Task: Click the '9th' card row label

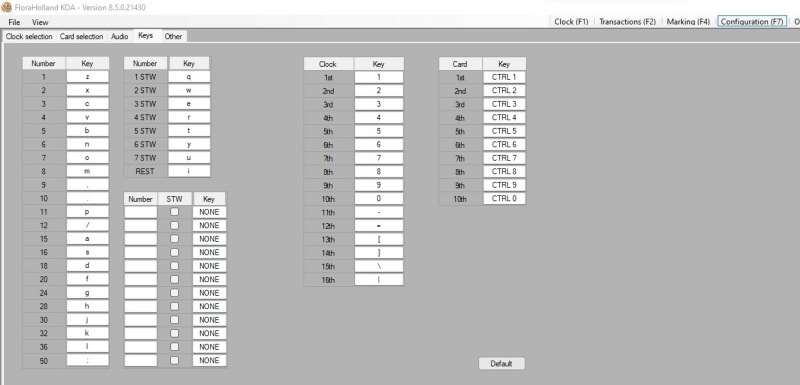Action: coord(460,185)
